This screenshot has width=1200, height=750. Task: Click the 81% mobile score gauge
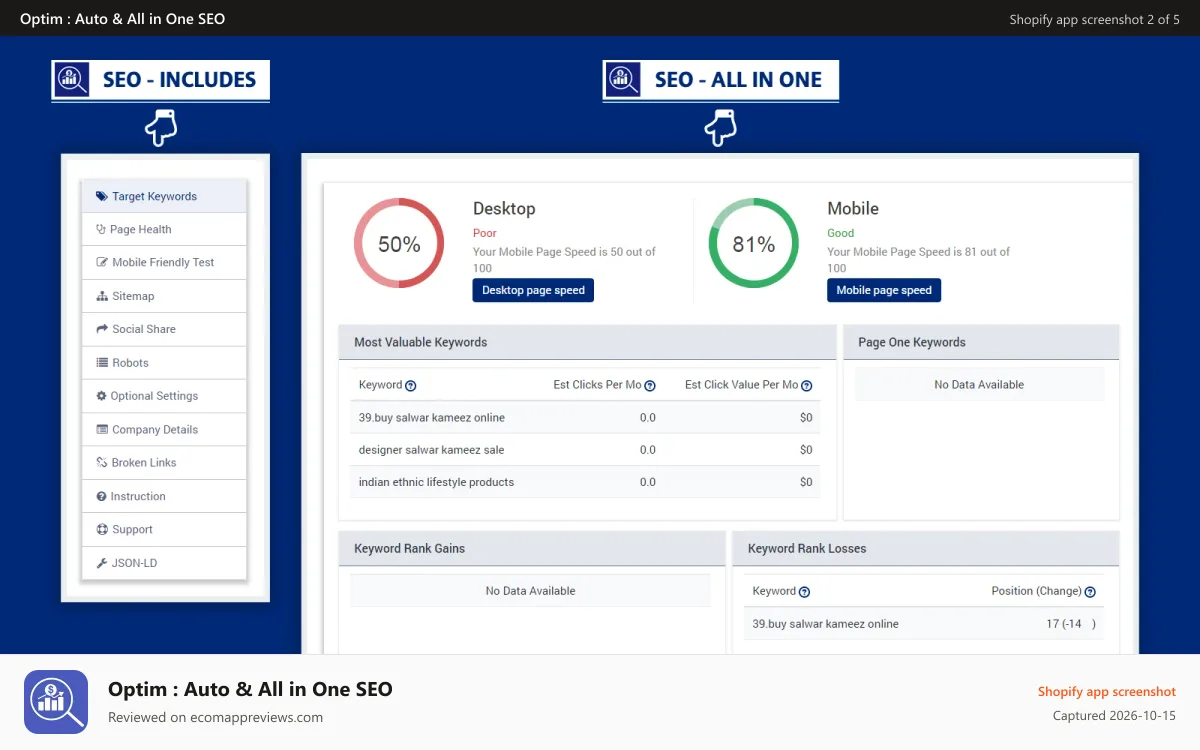tap(754, 244)
